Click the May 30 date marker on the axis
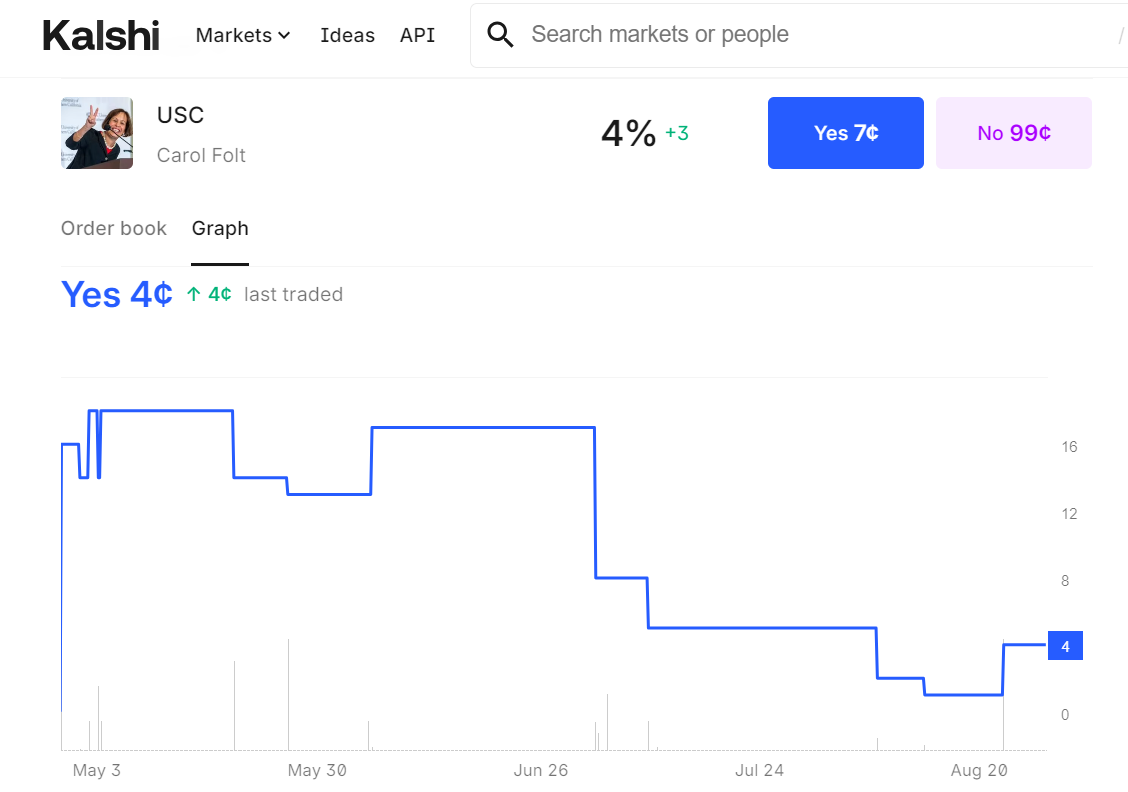1128x792 pixels. 317,770
